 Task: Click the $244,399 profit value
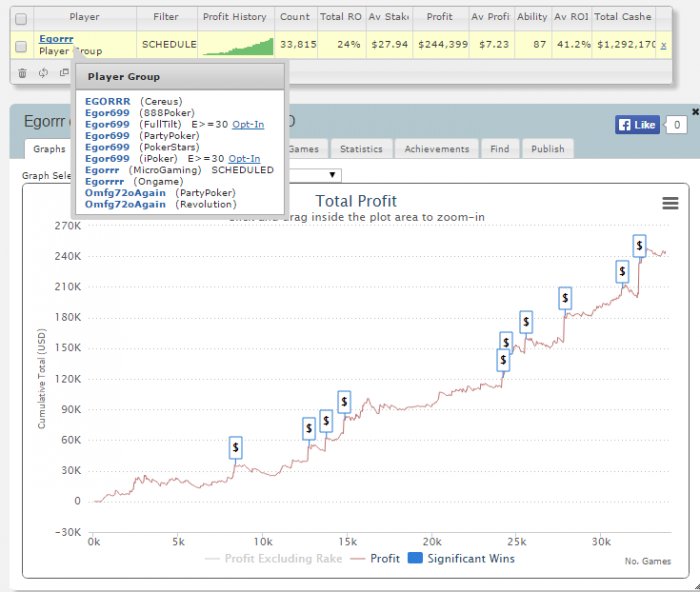[x=443, y=45]
